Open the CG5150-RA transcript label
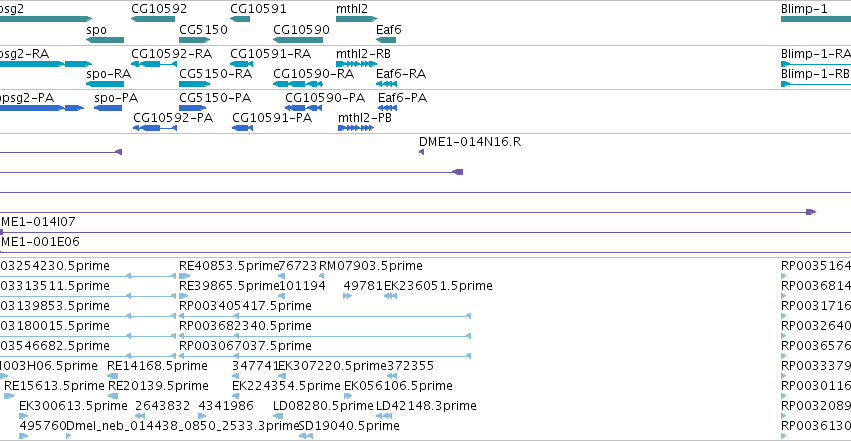The height and width of the screenshot is (441, 851). 215,74
